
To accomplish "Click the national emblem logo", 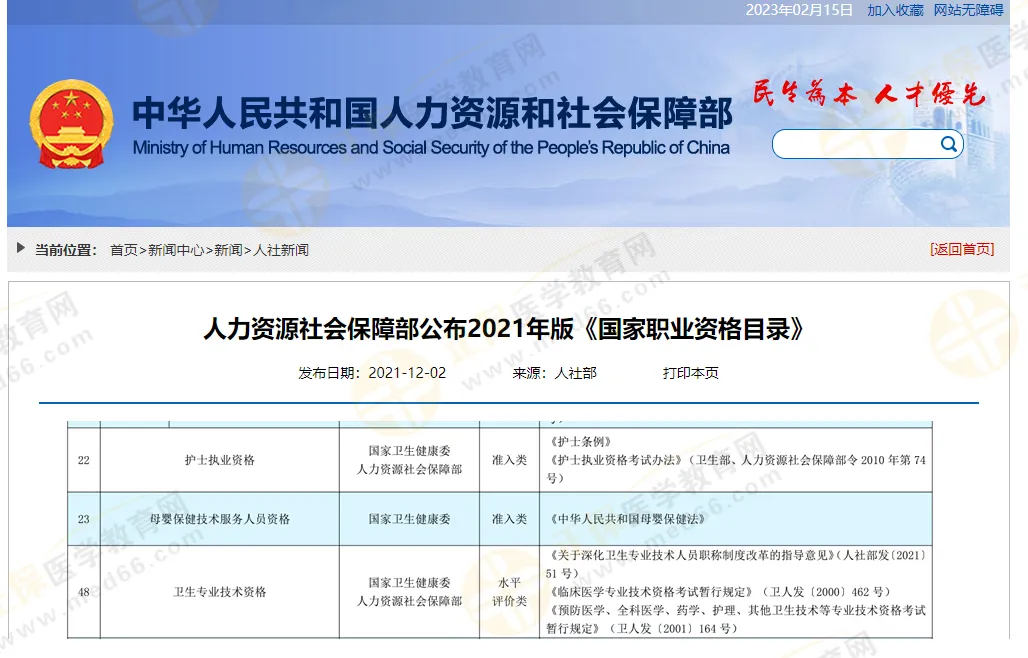I will (71, 124).
